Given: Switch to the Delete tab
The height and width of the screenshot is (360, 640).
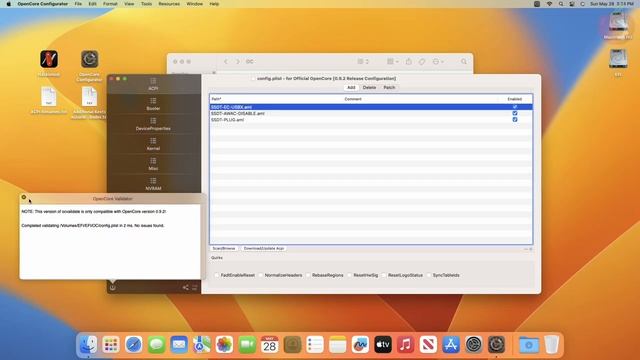Looking at the screenshot, I should click(x=369, y=88).
